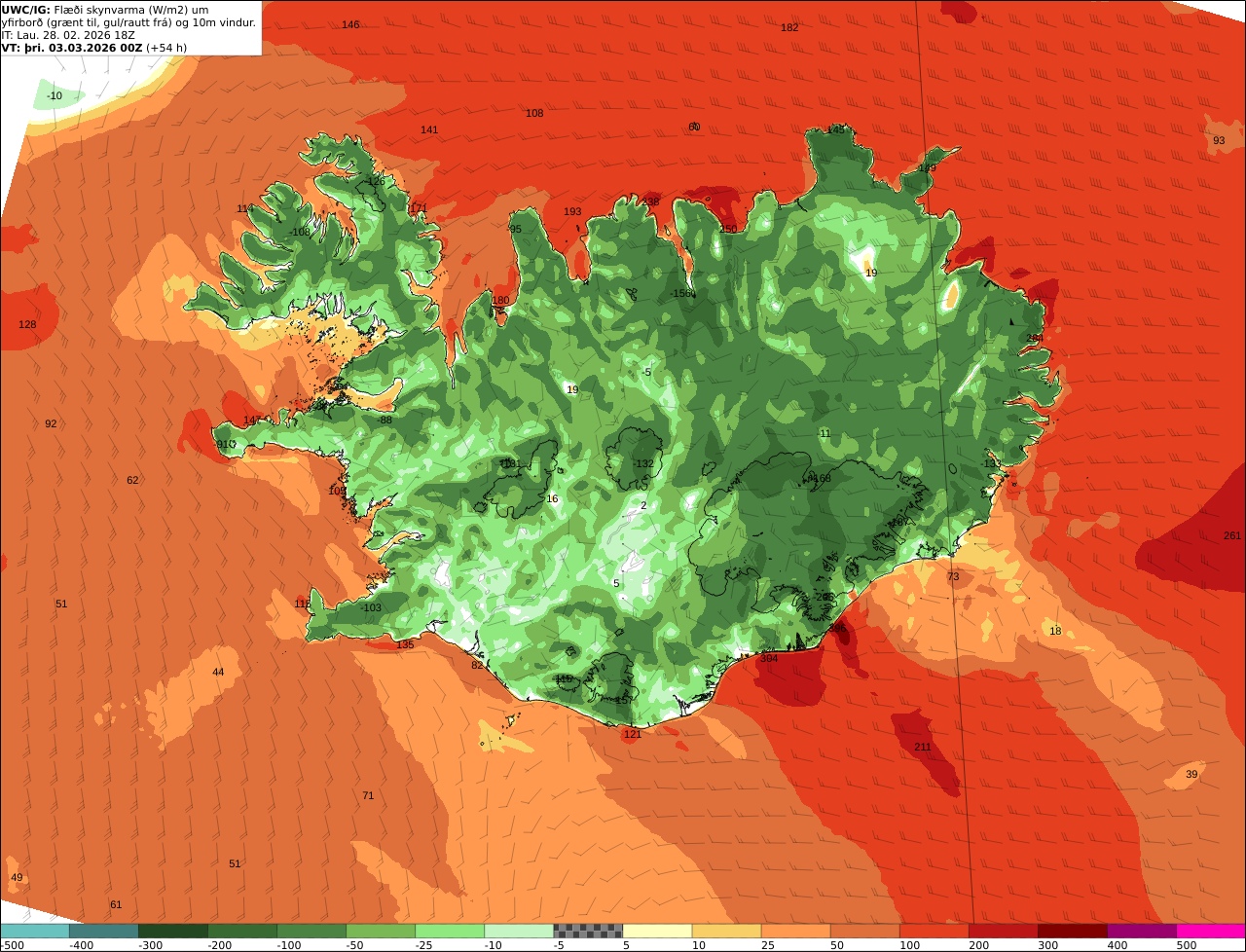Click the map value '304'
Image resolution: width=1246 pixels, height=952 pixels.
(769, 658)
